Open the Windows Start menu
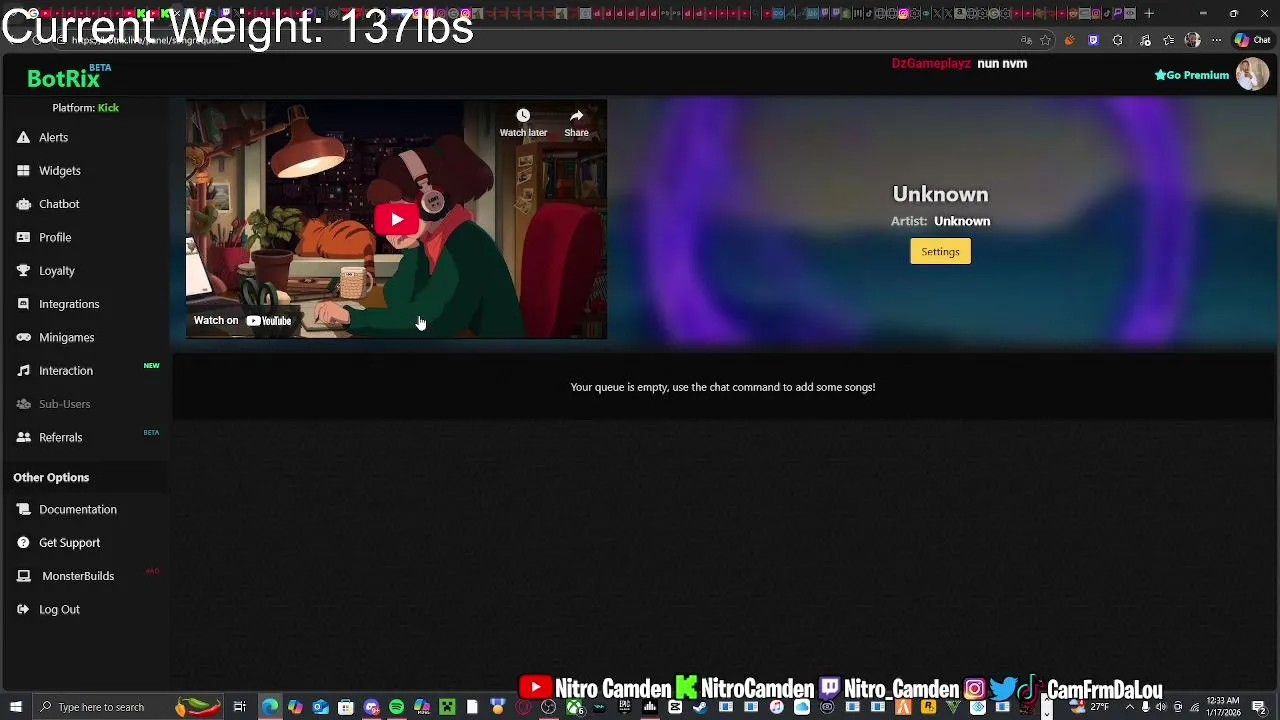The width and height of the screenshot is (1280, 720). point(15,707)
